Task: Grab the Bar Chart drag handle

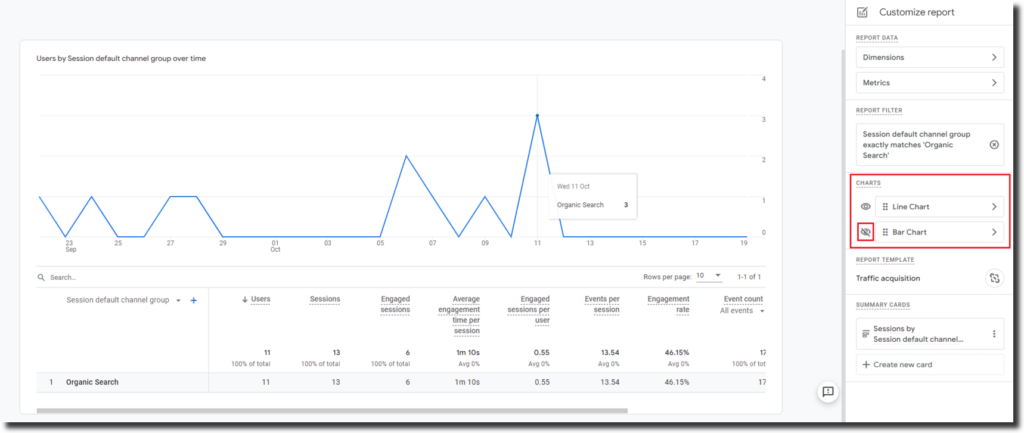Action: 886,232
